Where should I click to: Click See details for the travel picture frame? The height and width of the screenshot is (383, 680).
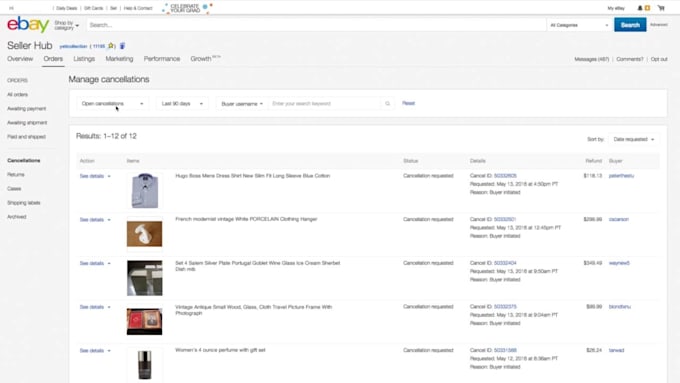pos(92,307)
